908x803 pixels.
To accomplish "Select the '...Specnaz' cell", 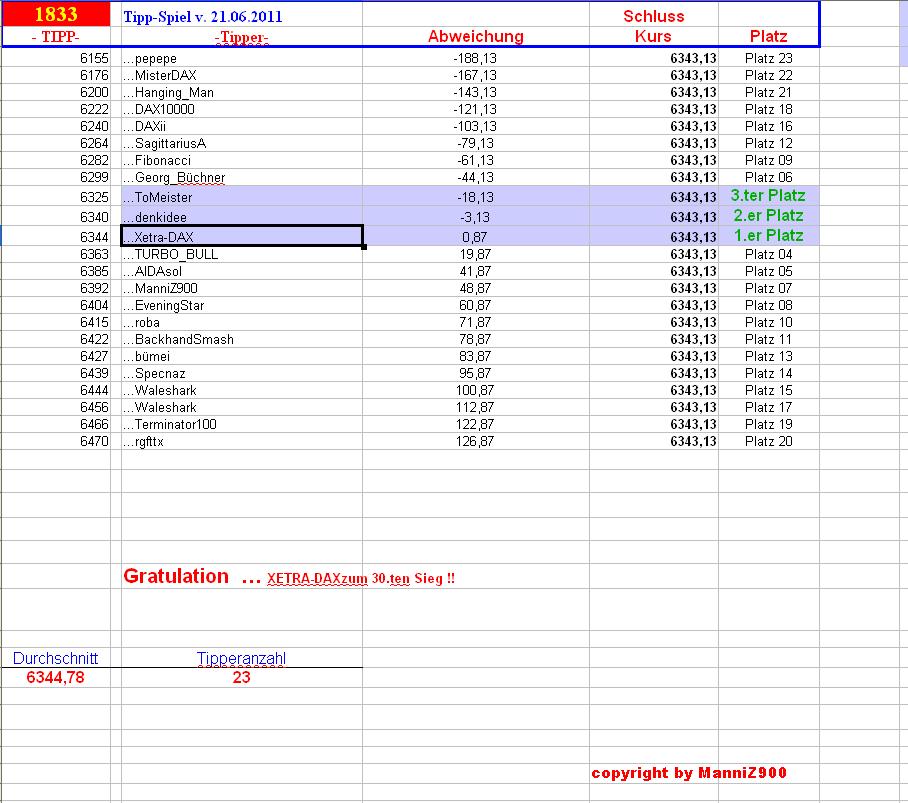I will 241,373.
